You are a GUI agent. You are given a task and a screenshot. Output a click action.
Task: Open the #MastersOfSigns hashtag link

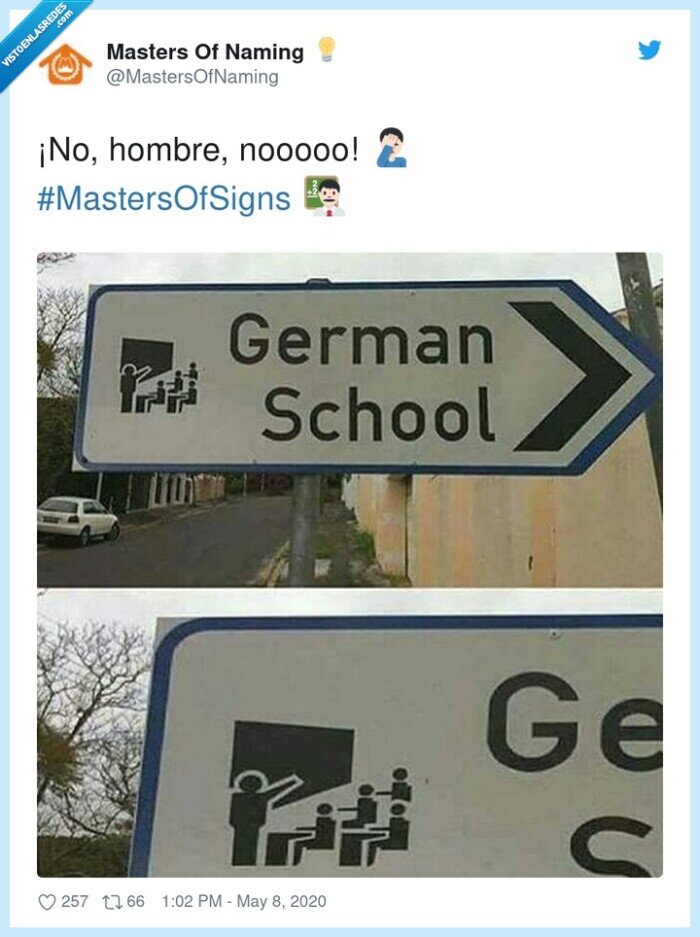click(x=164, y=198)
